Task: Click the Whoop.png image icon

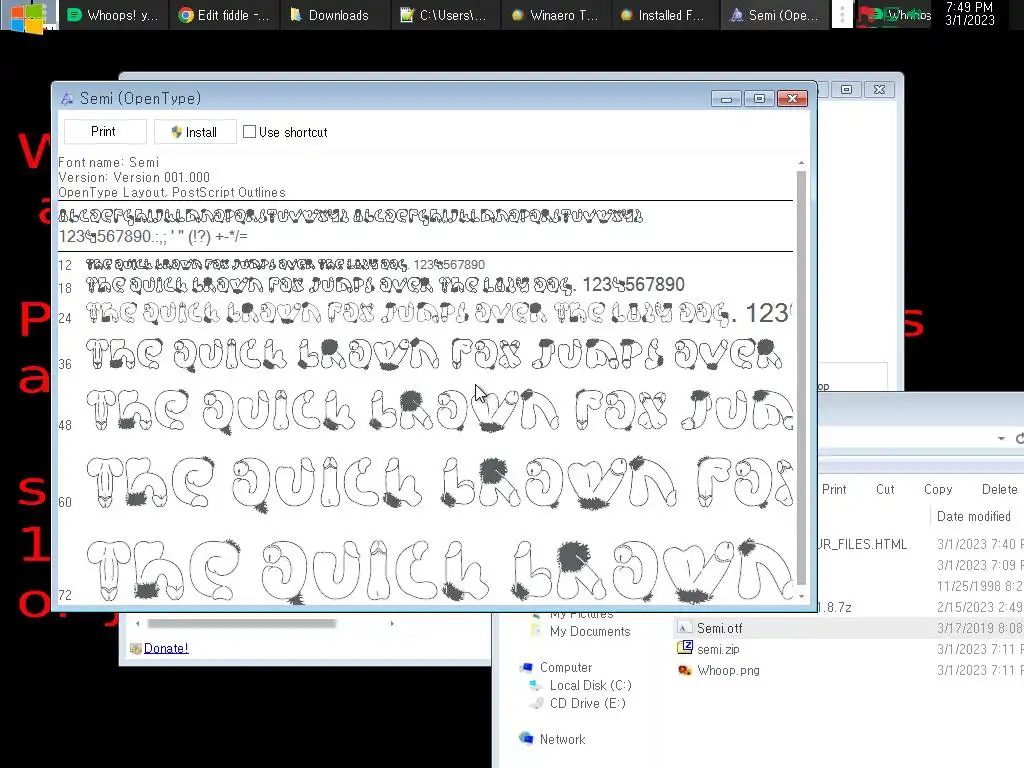Action: click(684, 670)
